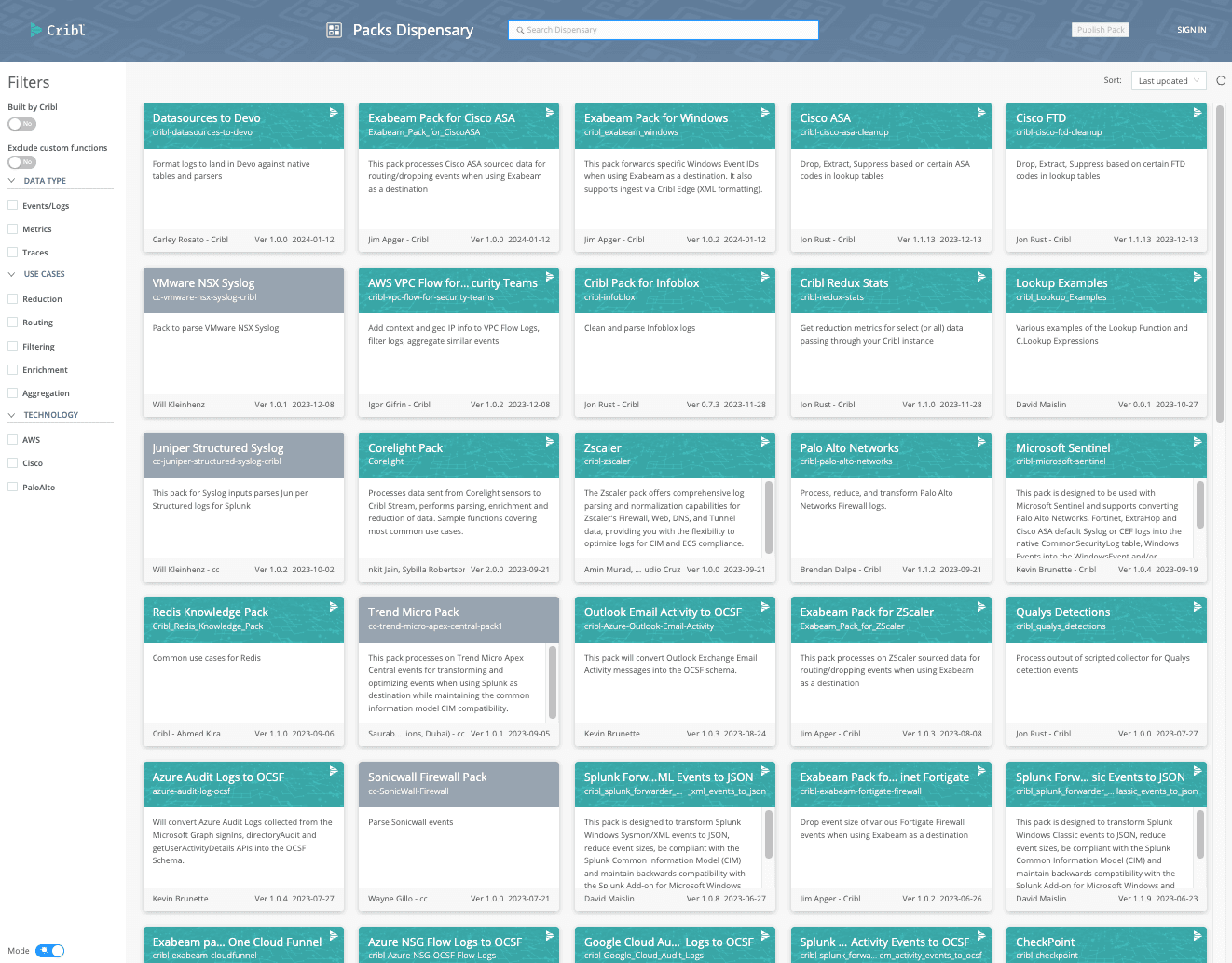Collapse the USE CASES filter section
This screenshot has height=963, width=1232.
(x=12, y=274)
